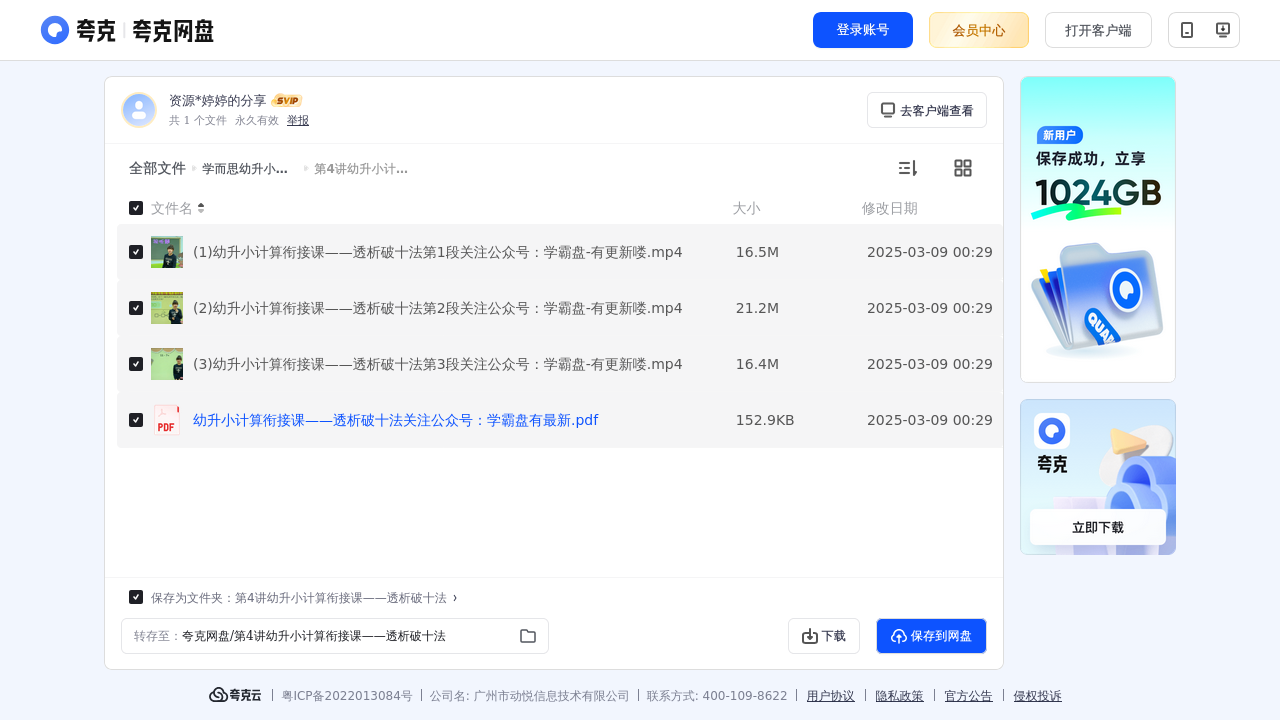Open the 第3段 mp4 video thumbnail
Viewport: 1280px width, 720px height.
(167, 364)
